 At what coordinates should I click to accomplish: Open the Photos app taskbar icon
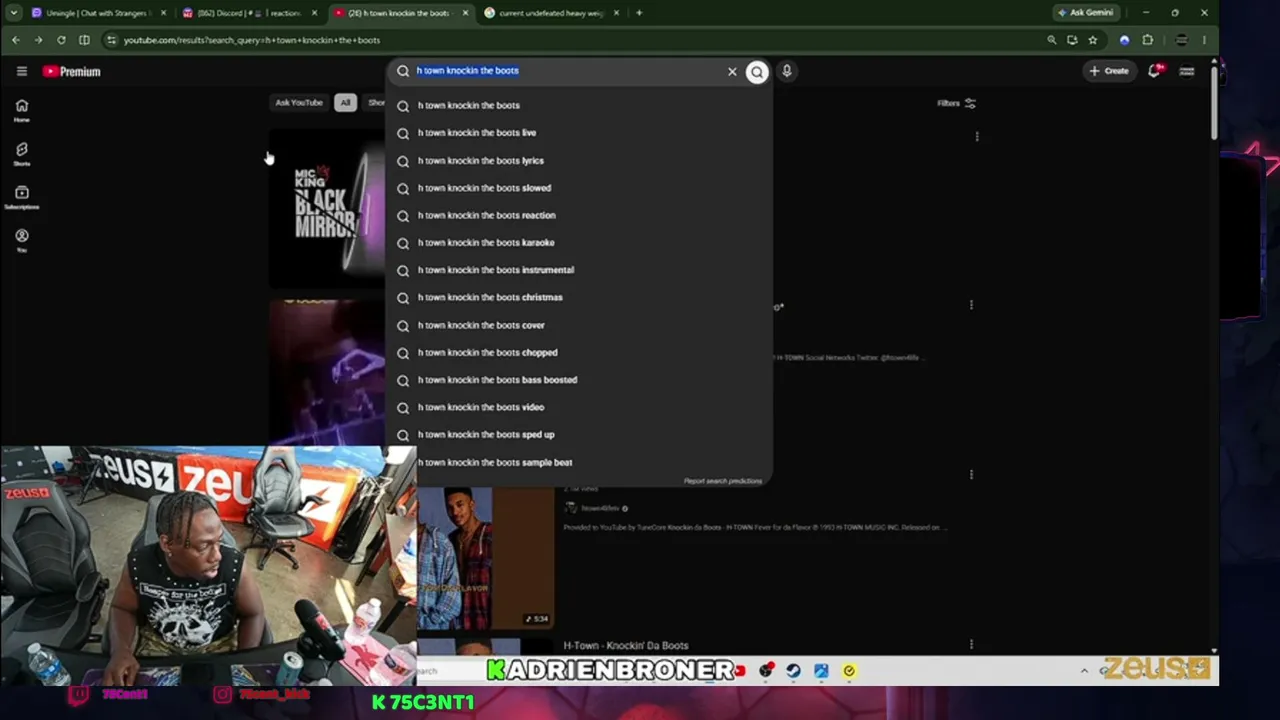click(821, 671)
